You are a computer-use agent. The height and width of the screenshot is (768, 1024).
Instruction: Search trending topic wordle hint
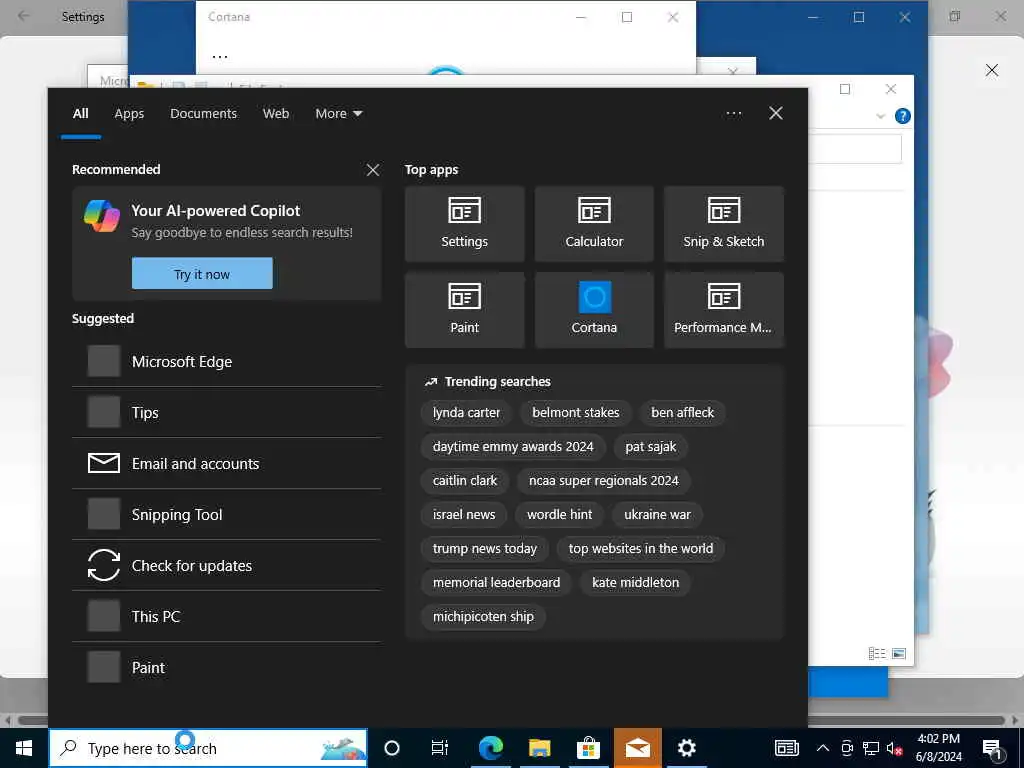coord(560,515)
